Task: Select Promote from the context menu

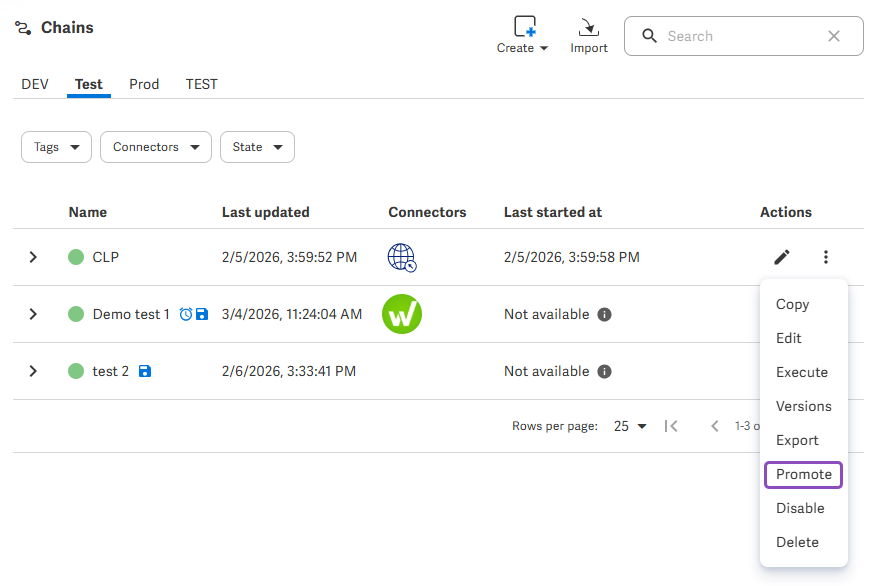Action: tap(804, 475)
